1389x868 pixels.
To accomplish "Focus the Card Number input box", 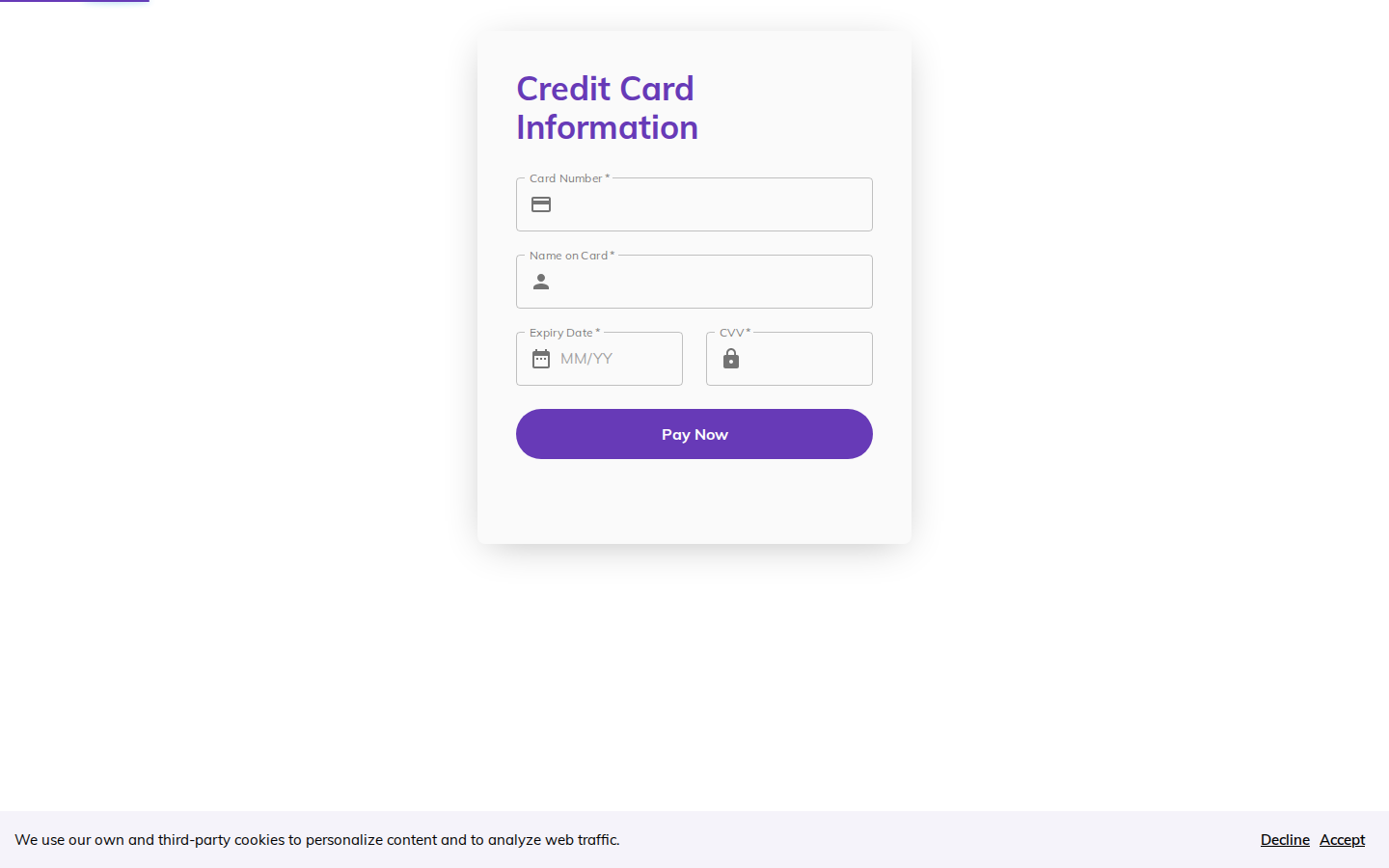I will pyautogui.click(x=694, y=204).
